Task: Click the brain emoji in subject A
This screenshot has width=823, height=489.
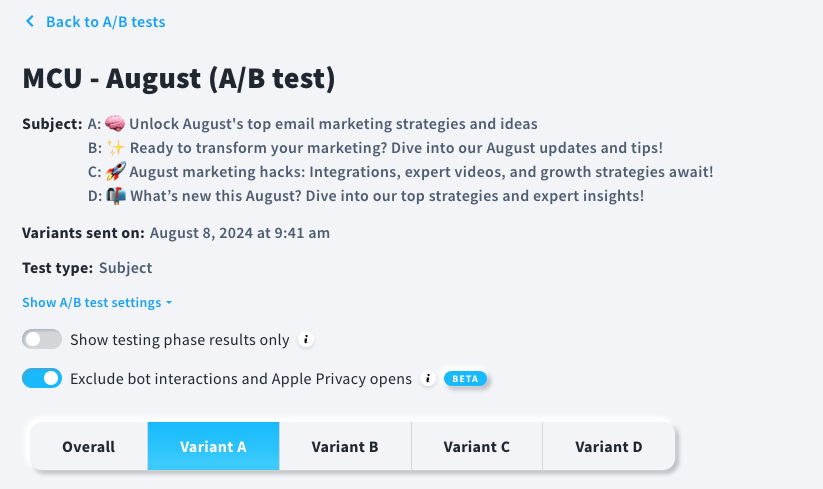Action: pos(115,124)
